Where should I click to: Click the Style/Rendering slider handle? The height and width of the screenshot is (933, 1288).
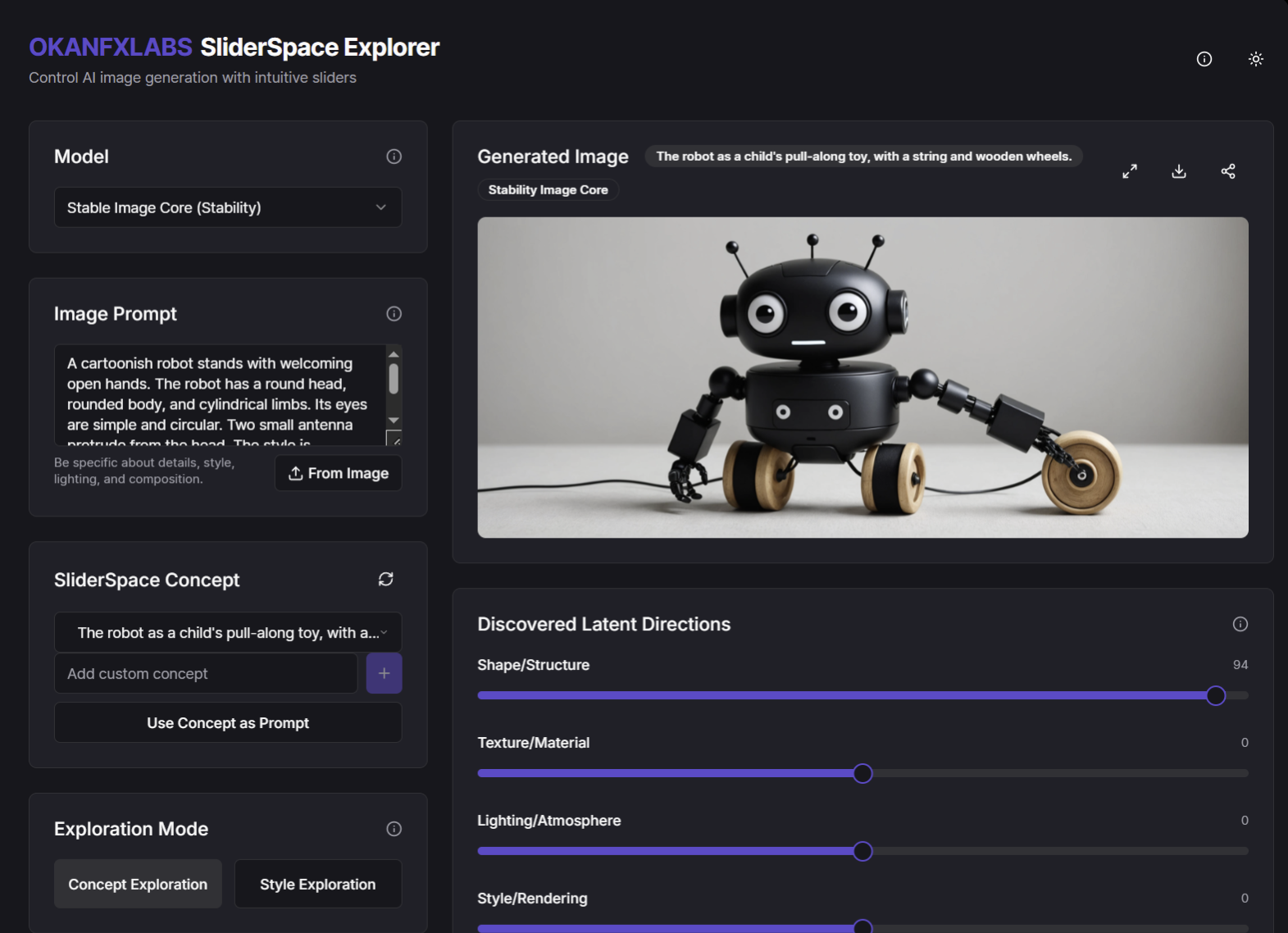pos(862,926)
